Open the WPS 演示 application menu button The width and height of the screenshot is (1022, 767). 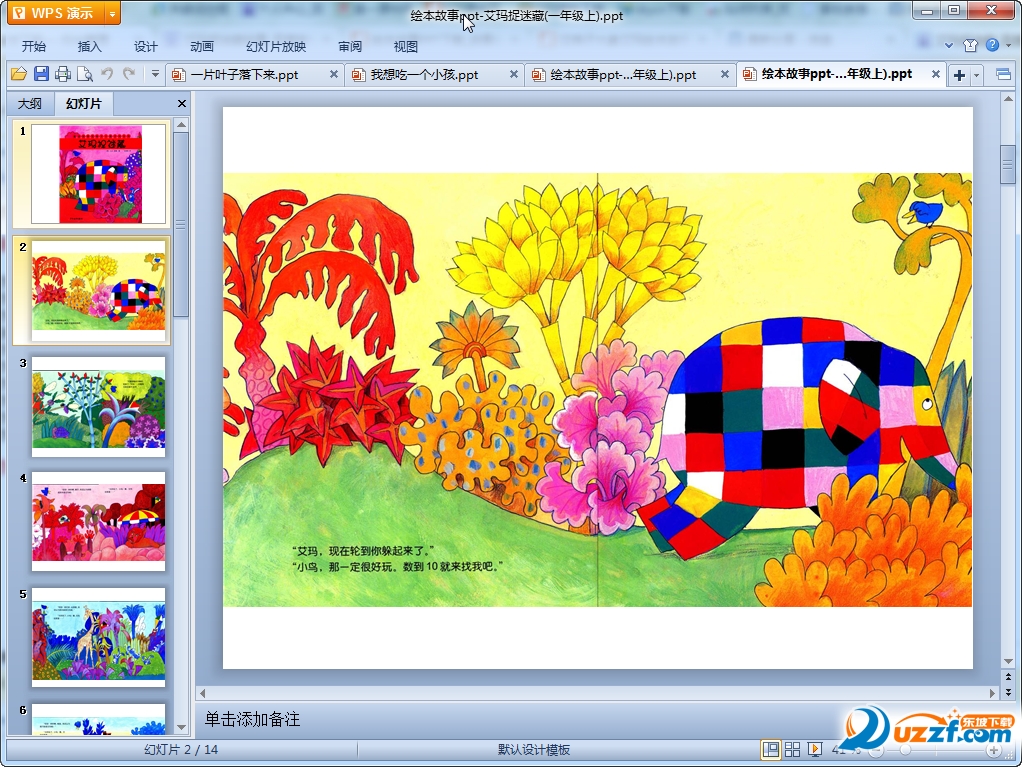[57, 13]
